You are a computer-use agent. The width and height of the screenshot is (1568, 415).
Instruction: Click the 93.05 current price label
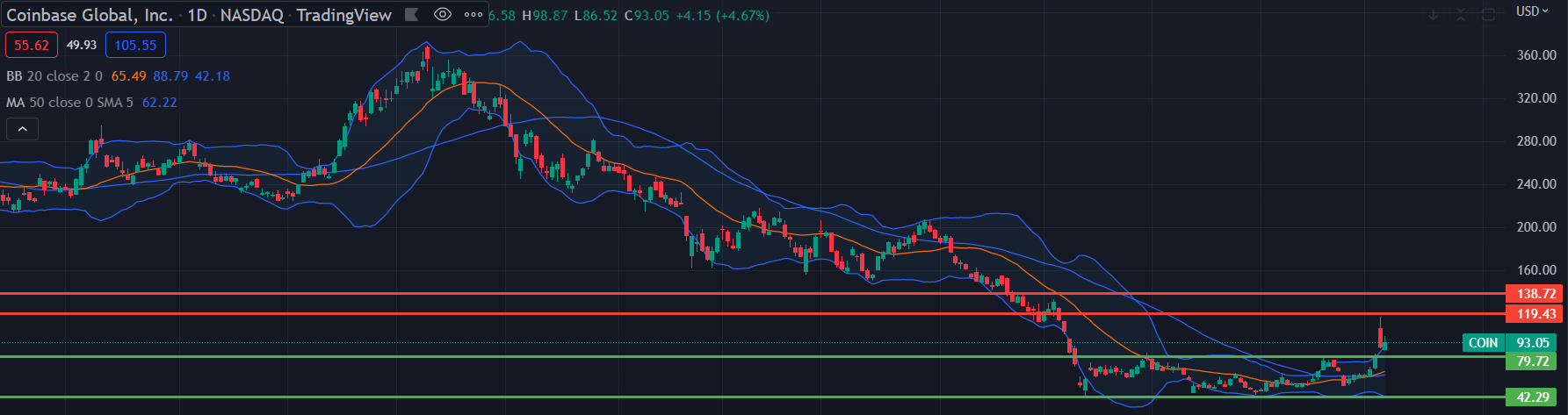point(1531,343)
